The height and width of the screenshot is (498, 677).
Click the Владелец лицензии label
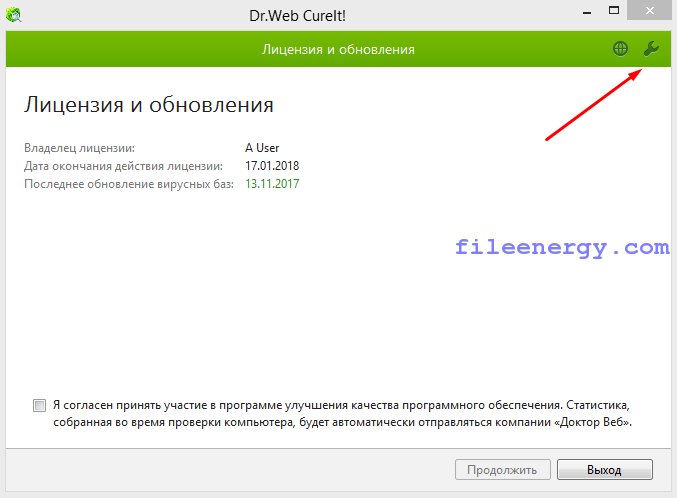click(x=79, y=148)
